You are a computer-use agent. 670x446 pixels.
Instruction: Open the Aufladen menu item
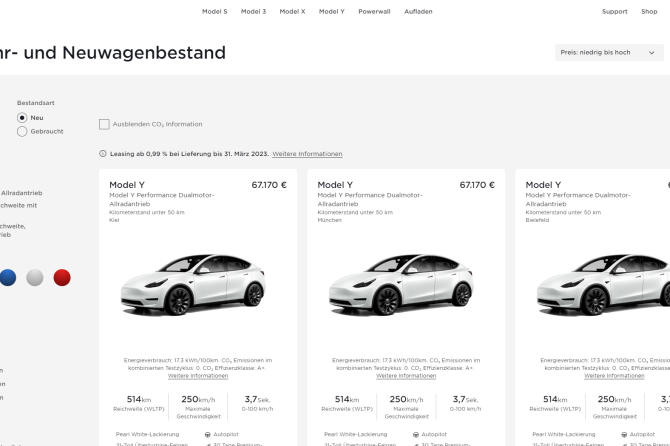click(x=418, y=12)
